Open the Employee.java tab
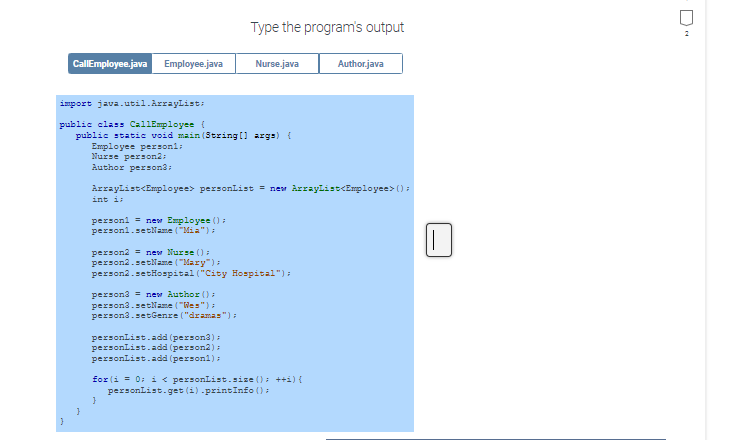 (193, 64)
